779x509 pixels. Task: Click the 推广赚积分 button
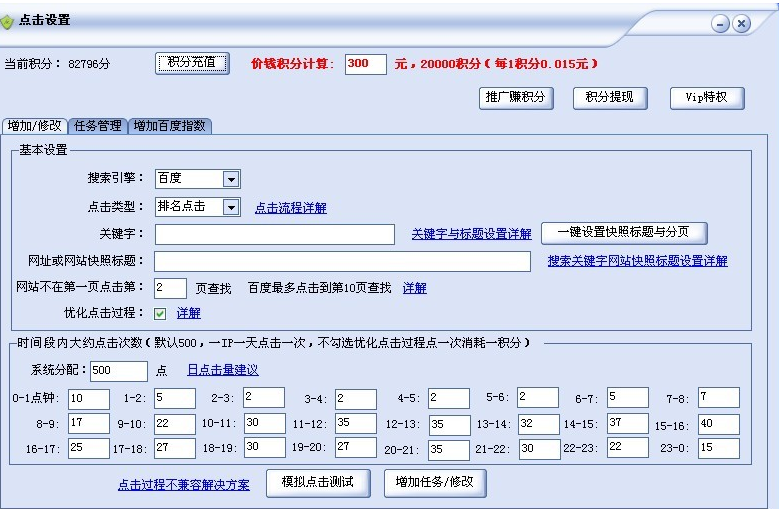[x=516, y=98]
